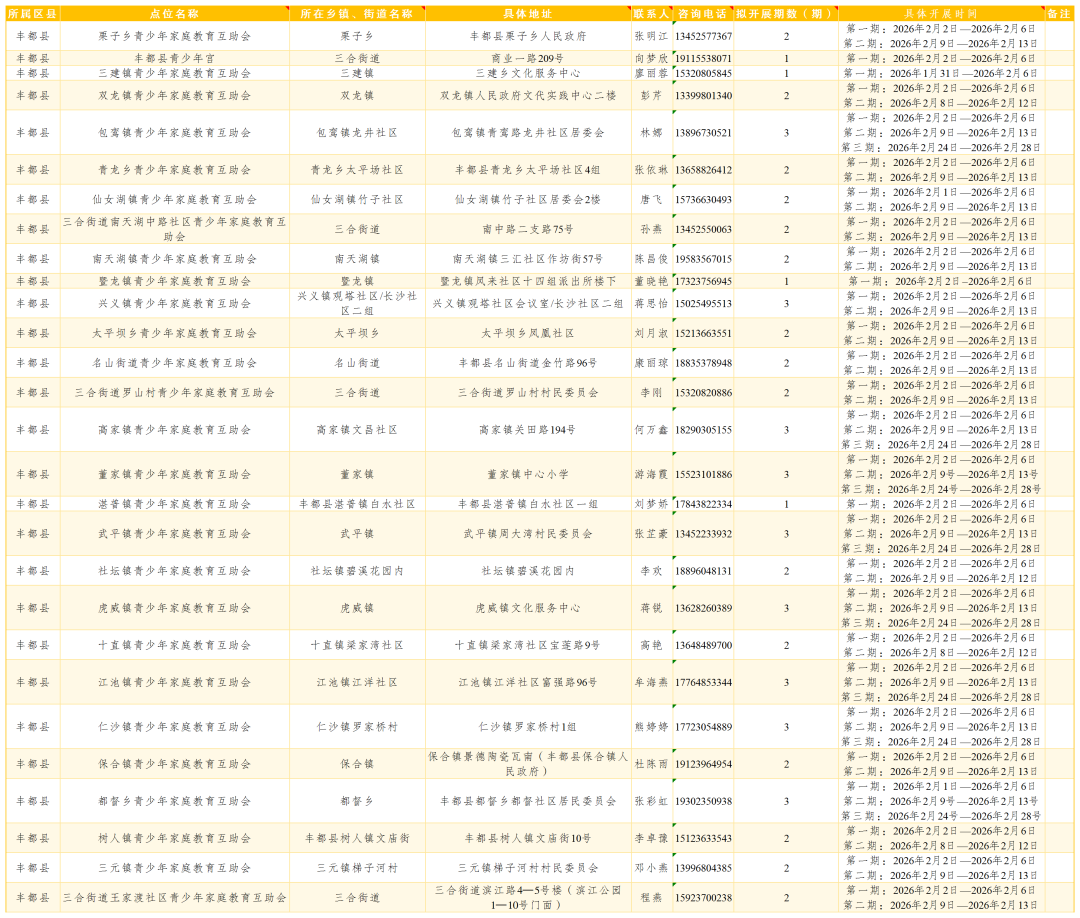1080x918 pixels.
Task: Click the cell 高家镇文昌社区
Action: [x=357, y=430]
